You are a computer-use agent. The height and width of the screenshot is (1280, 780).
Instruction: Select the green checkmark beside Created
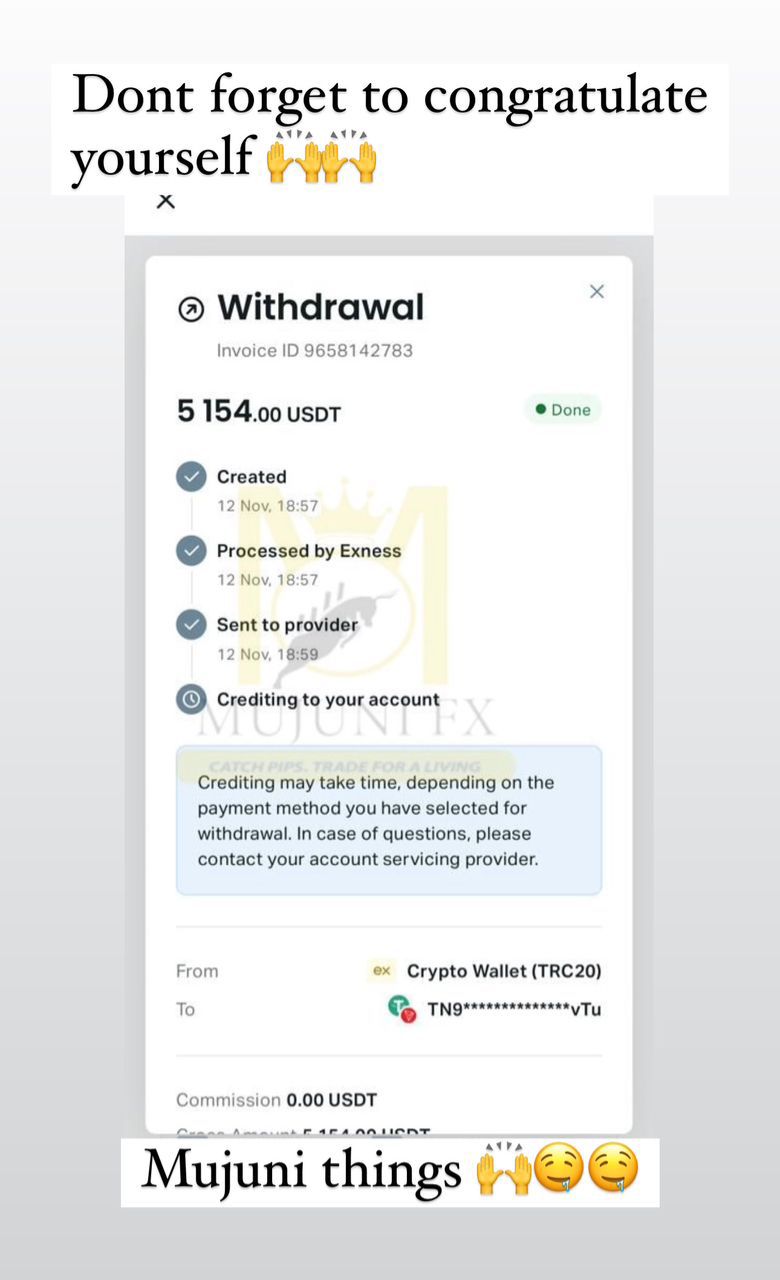191,477
